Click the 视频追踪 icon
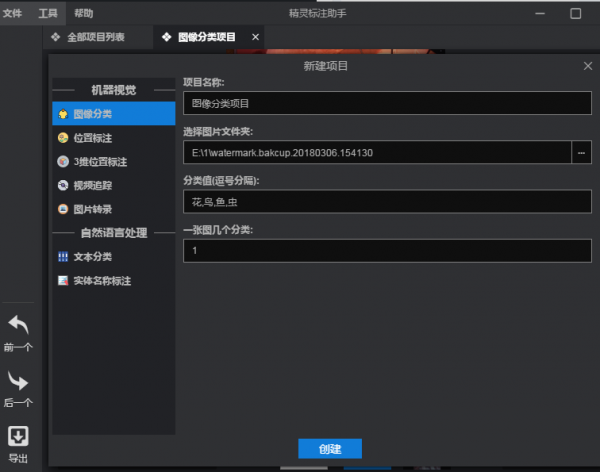This screenshot has height=472, width=600. [63, 186]
